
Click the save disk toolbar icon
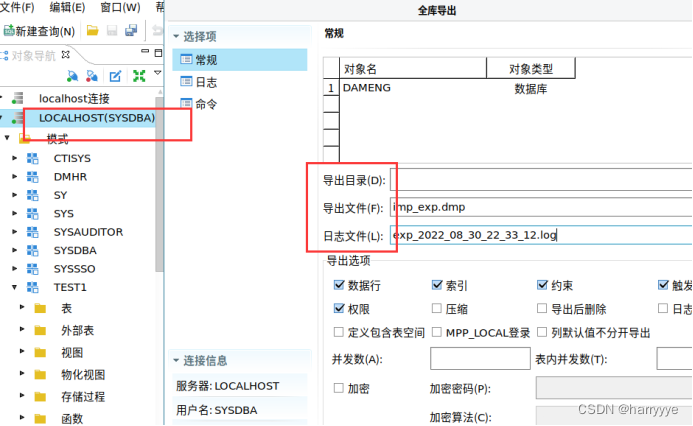click(x=112, y=30)
